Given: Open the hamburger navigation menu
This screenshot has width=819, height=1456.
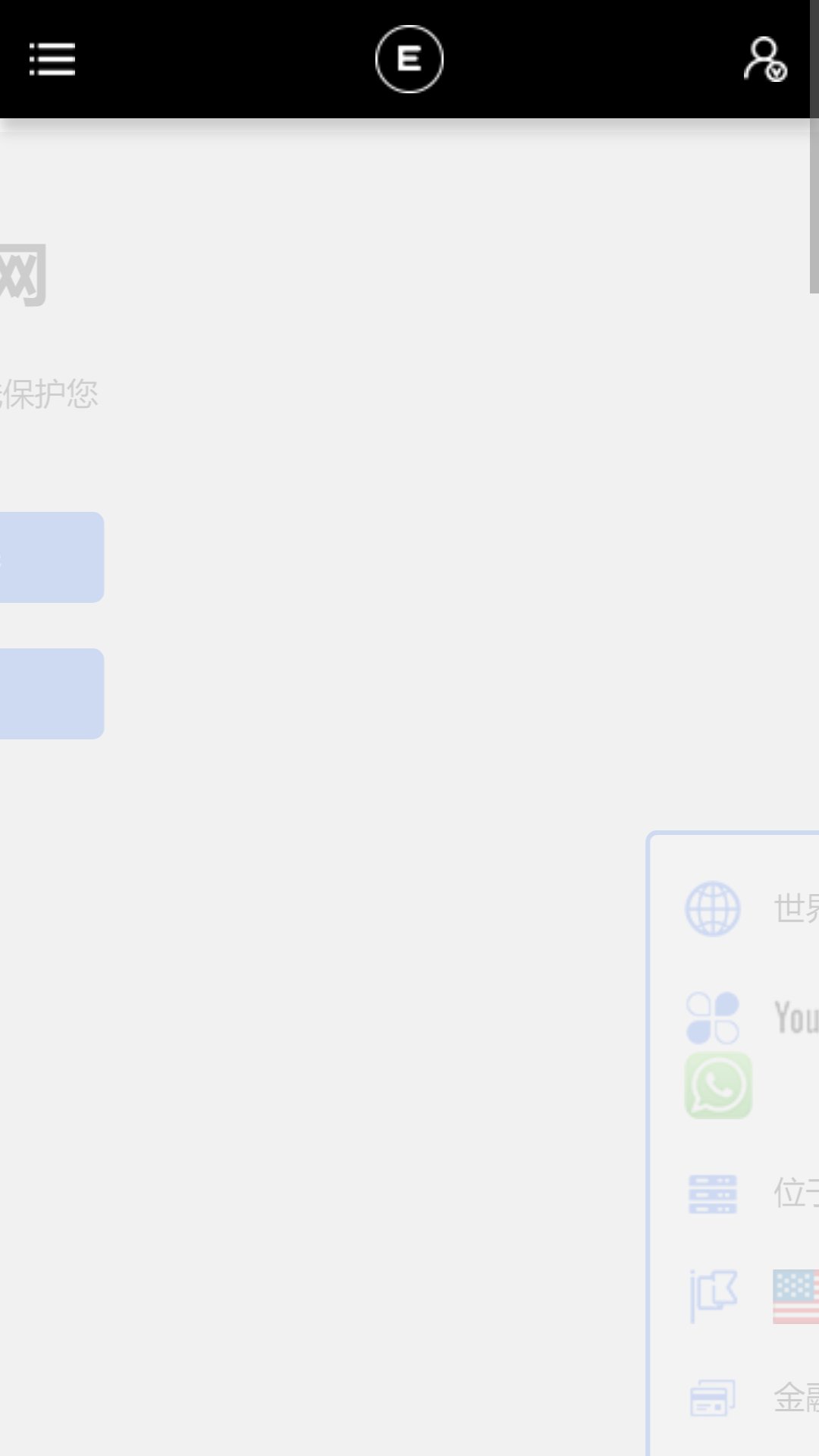Looking at the screenshot, I should coord(52,59).
